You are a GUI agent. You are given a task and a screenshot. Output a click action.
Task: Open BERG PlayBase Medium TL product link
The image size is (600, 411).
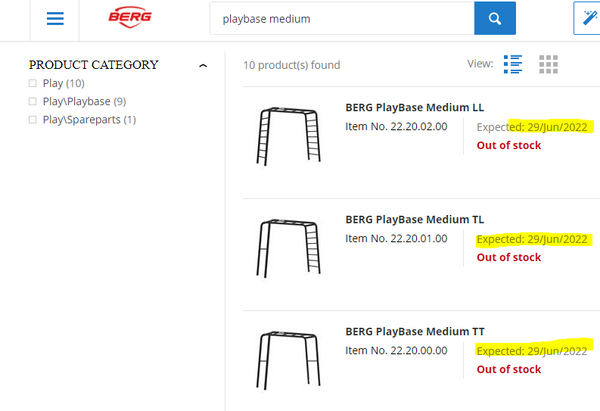click(414, 219)
